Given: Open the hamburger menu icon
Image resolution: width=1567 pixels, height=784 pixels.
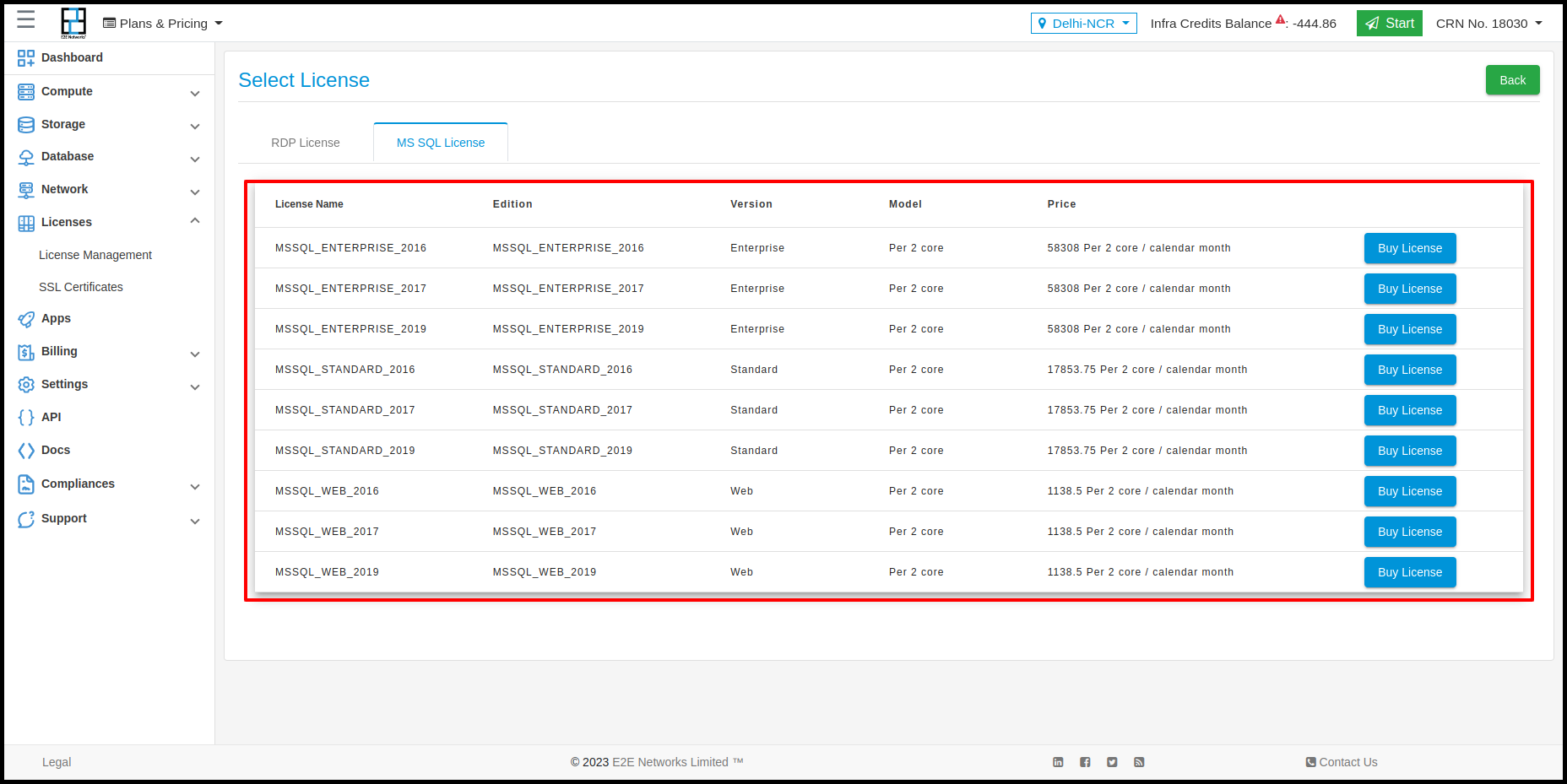Looking at the screenshot, I should click(x=26, y=19).
